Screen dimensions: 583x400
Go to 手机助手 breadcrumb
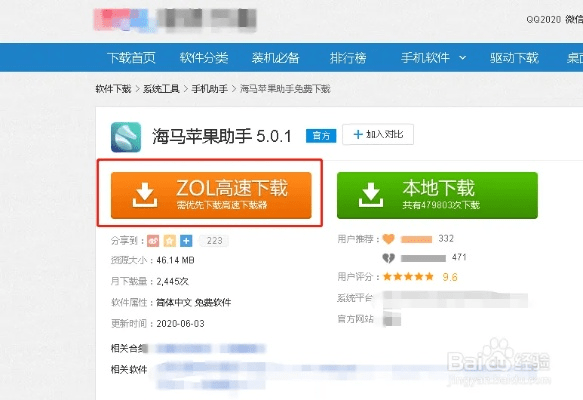(209, 89)
